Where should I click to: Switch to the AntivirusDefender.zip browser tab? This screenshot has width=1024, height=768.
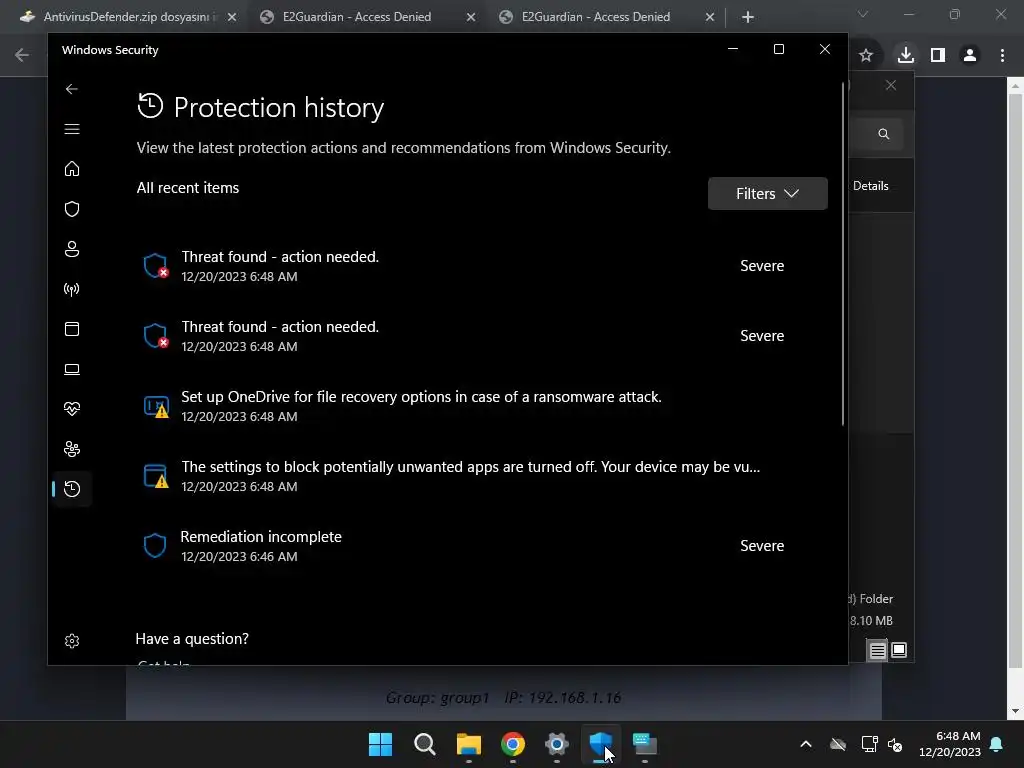pos(127,17)
